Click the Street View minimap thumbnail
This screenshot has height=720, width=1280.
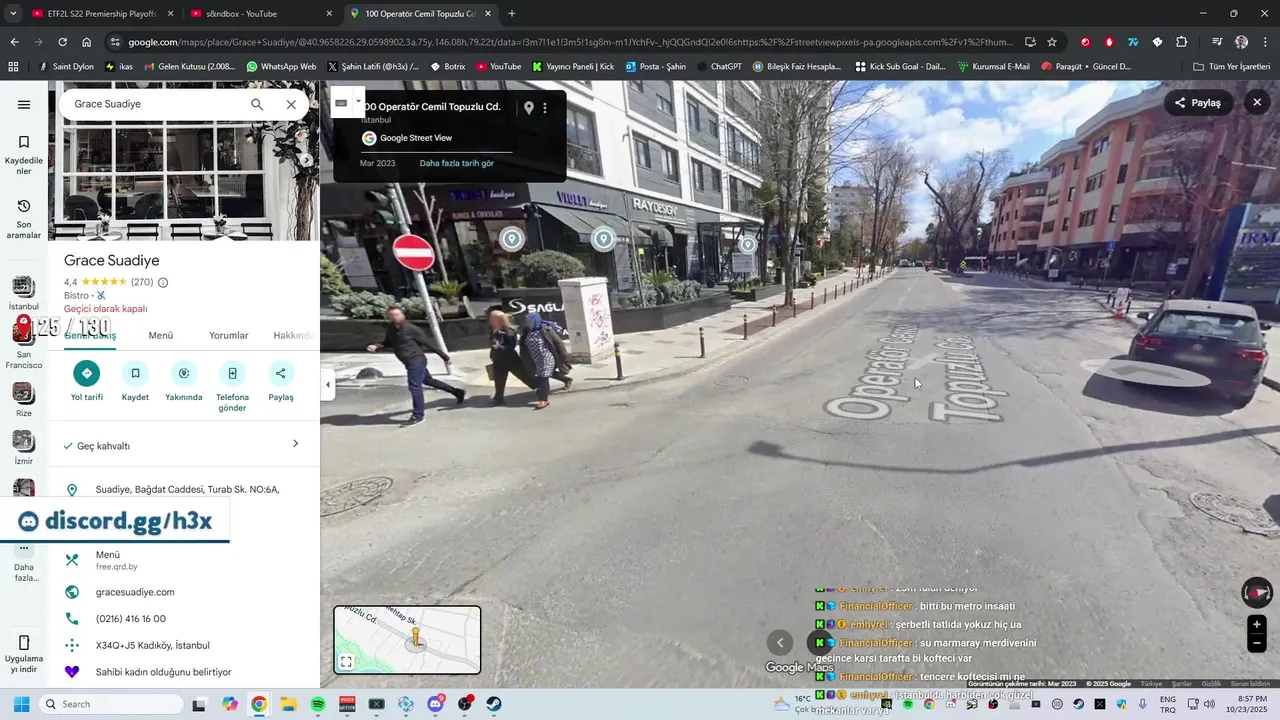(x=407, y=640)
